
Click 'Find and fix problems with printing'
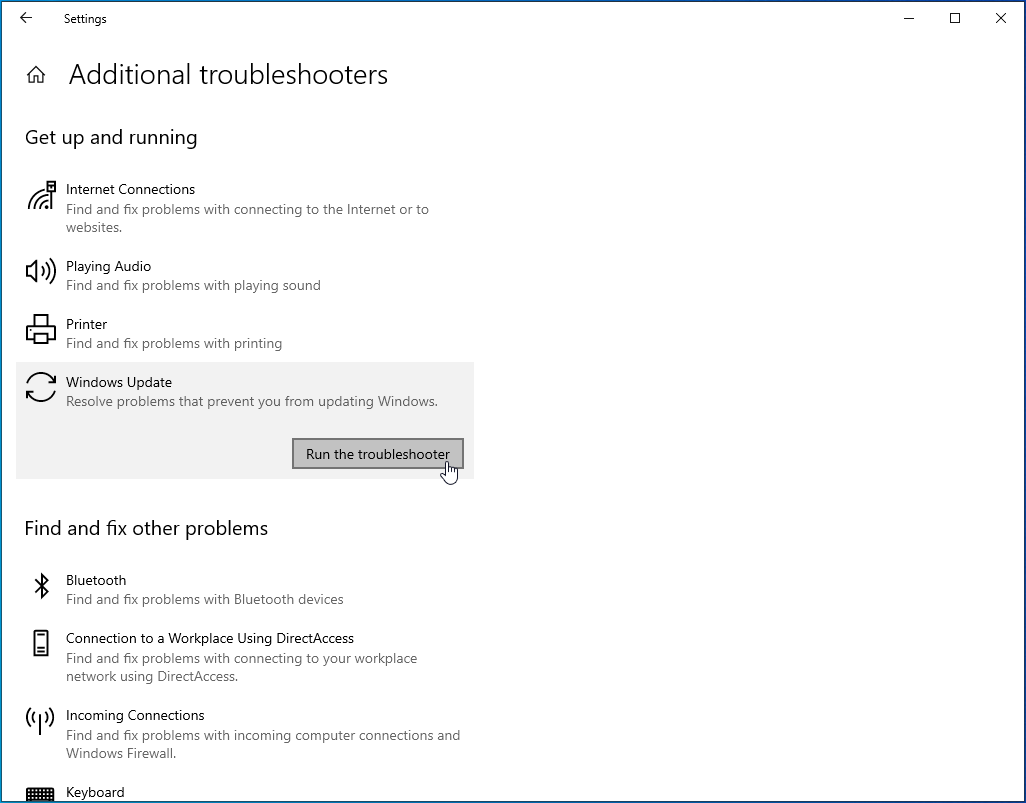[x=174, y=344]
